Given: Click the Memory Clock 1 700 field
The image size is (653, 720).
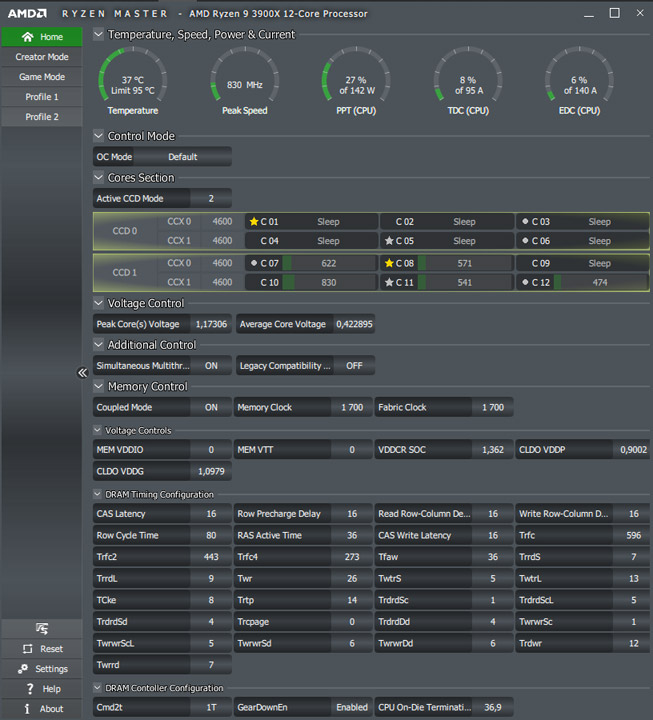Looking at the screenshot, I should pos(303,407).
